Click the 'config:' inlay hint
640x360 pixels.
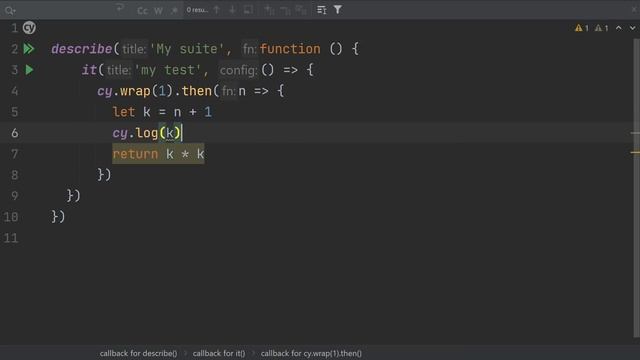(x=238, y=70)
